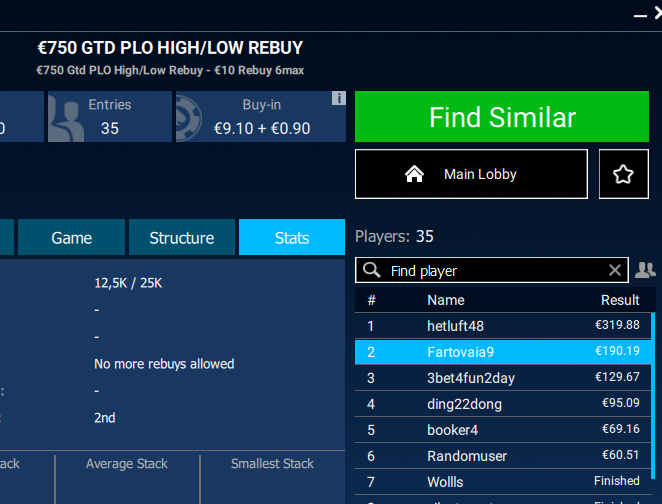Click the €129.67 result value
This screenshot has height=504, width=662.
coord(617,377)
